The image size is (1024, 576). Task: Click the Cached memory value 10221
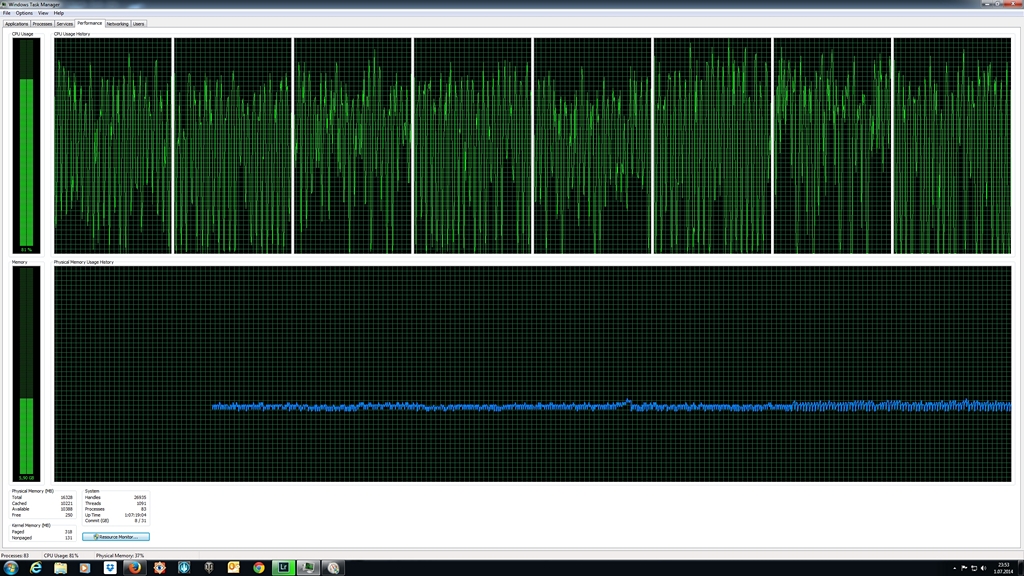[67, 504]
